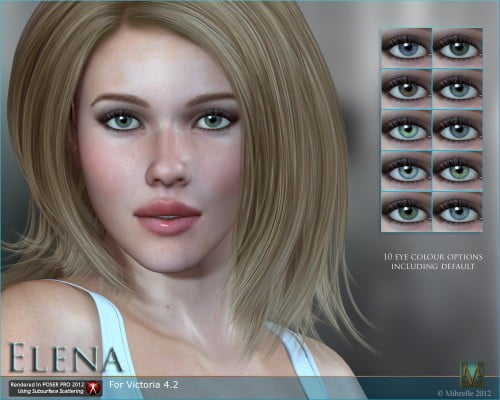Choose the hazel-brown eye thumbnail, second row left
The width and height of the screenshot is (500, 400).
click(x=406, y=89)
